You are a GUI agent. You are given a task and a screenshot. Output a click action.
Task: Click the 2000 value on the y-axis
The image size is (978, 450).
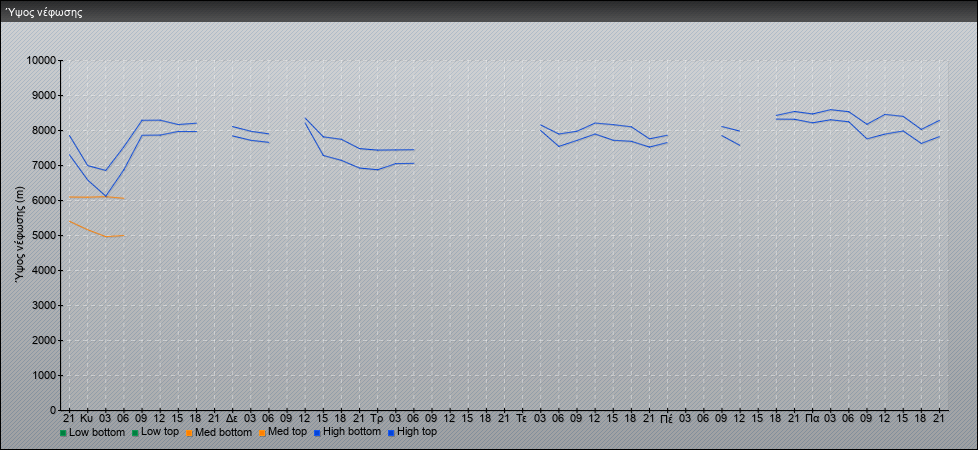point(44,340)
